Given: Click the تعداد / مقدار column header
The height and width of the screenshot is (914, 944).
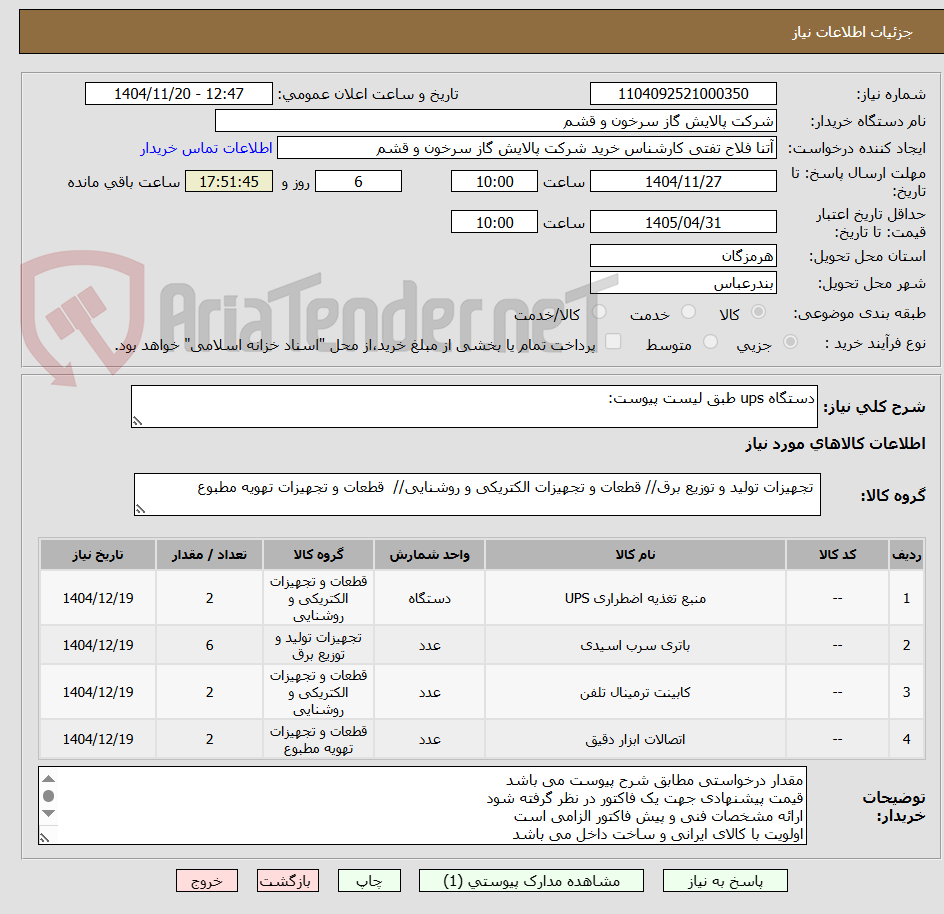Looking at the screenshot, I should (210, 555).
